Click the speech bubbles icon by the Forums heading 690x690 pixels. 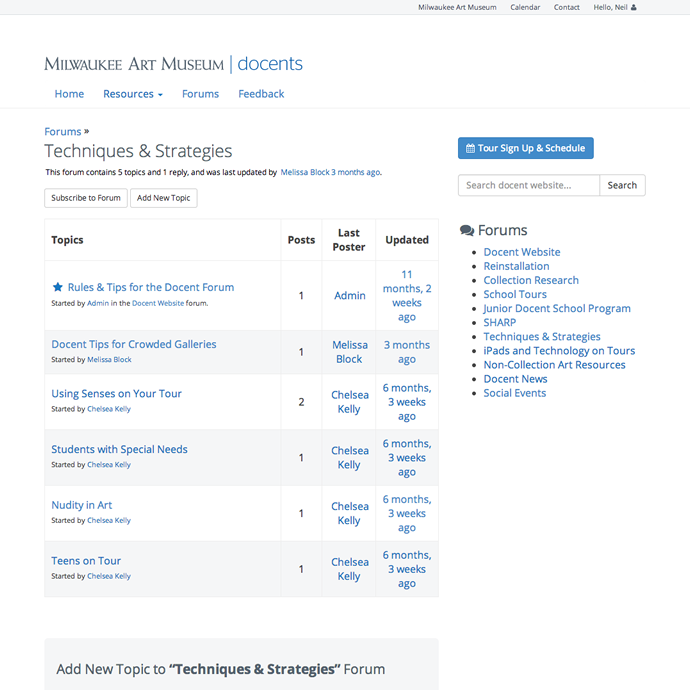467,230
